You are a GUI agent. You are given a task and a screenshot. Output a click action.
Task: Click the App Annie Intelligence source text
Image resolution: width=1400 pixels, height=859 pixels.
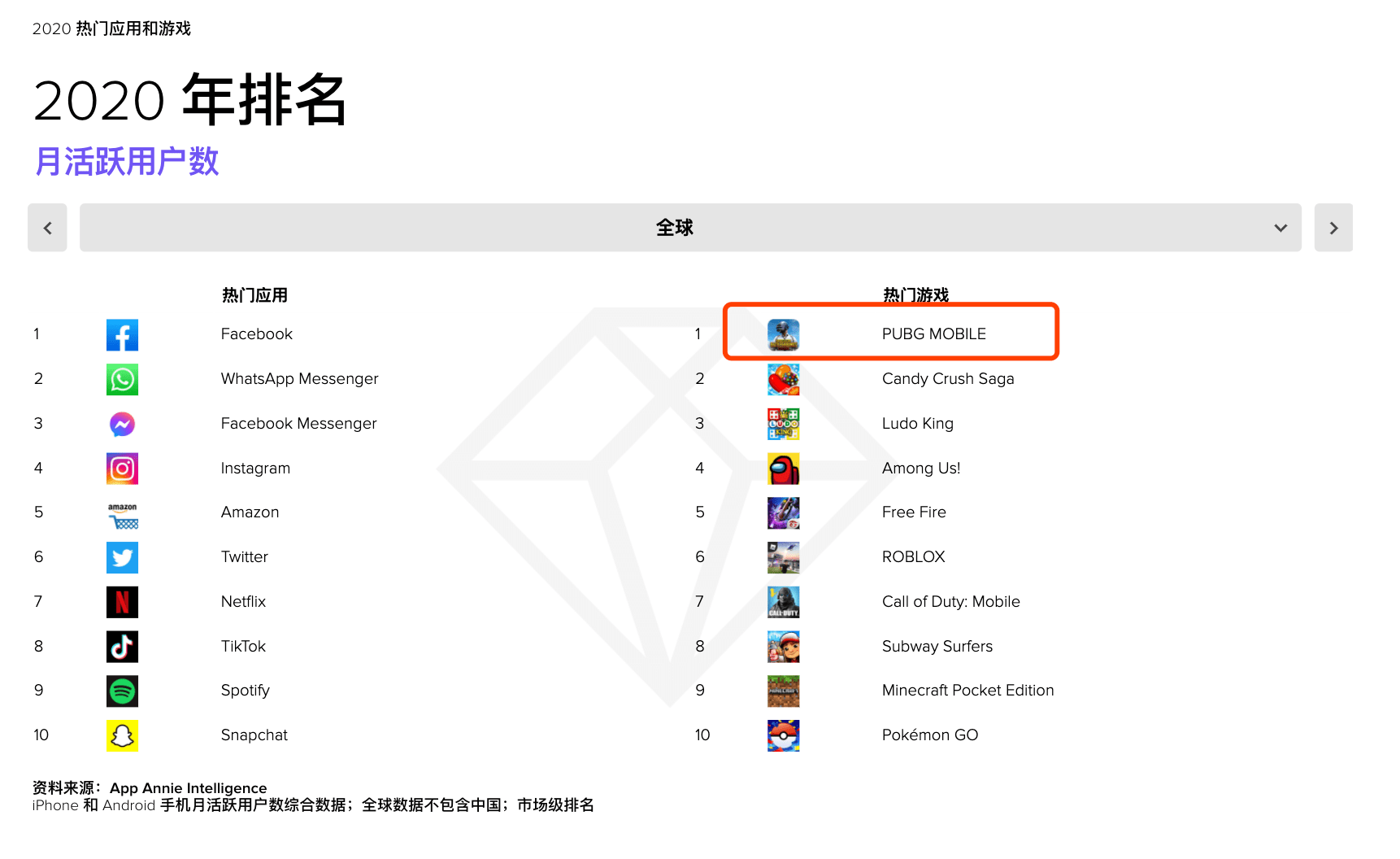(188, 788)
